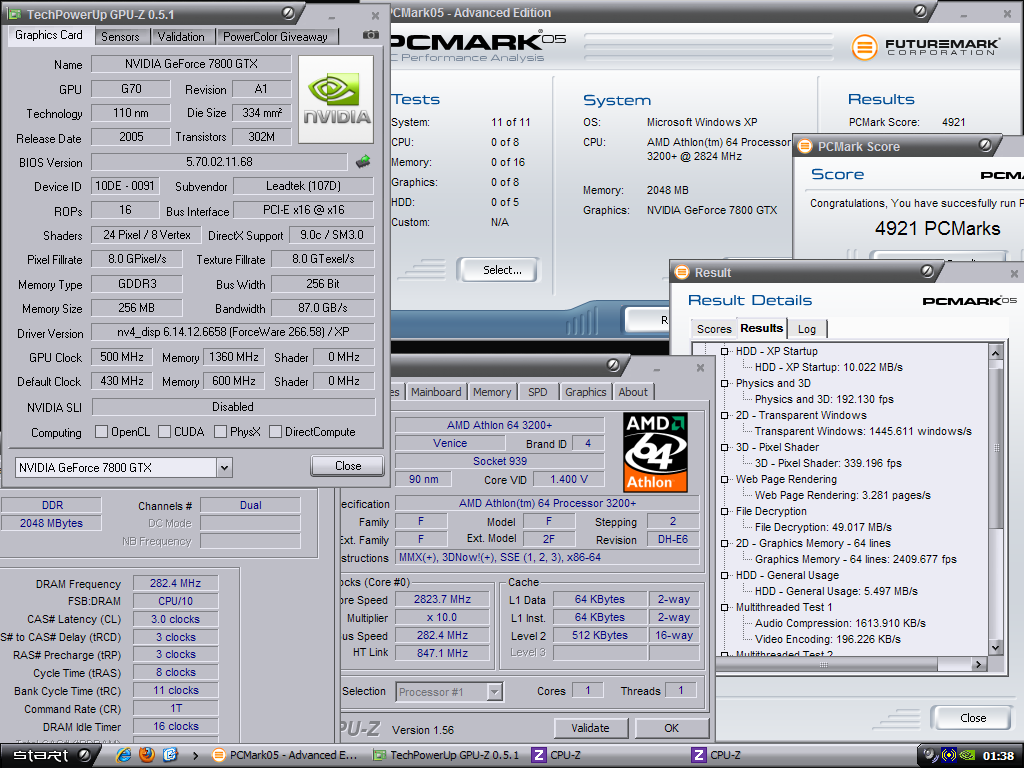1024x768 pixels.
Task: Click the swirl button in PCMark Score title bar
Action: tap(985, 145)
